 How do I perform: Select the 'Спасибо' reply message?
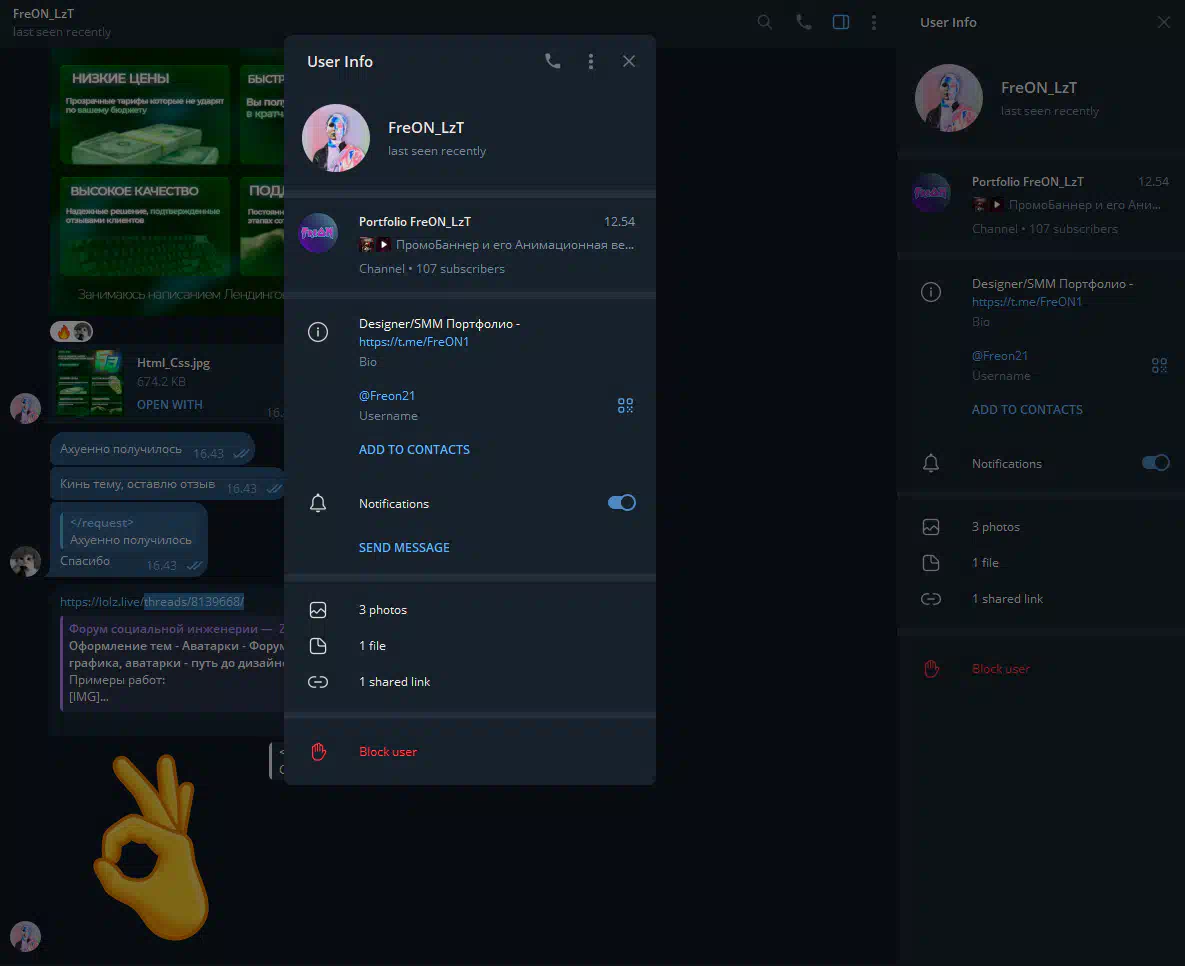click(x=129, y=541)
